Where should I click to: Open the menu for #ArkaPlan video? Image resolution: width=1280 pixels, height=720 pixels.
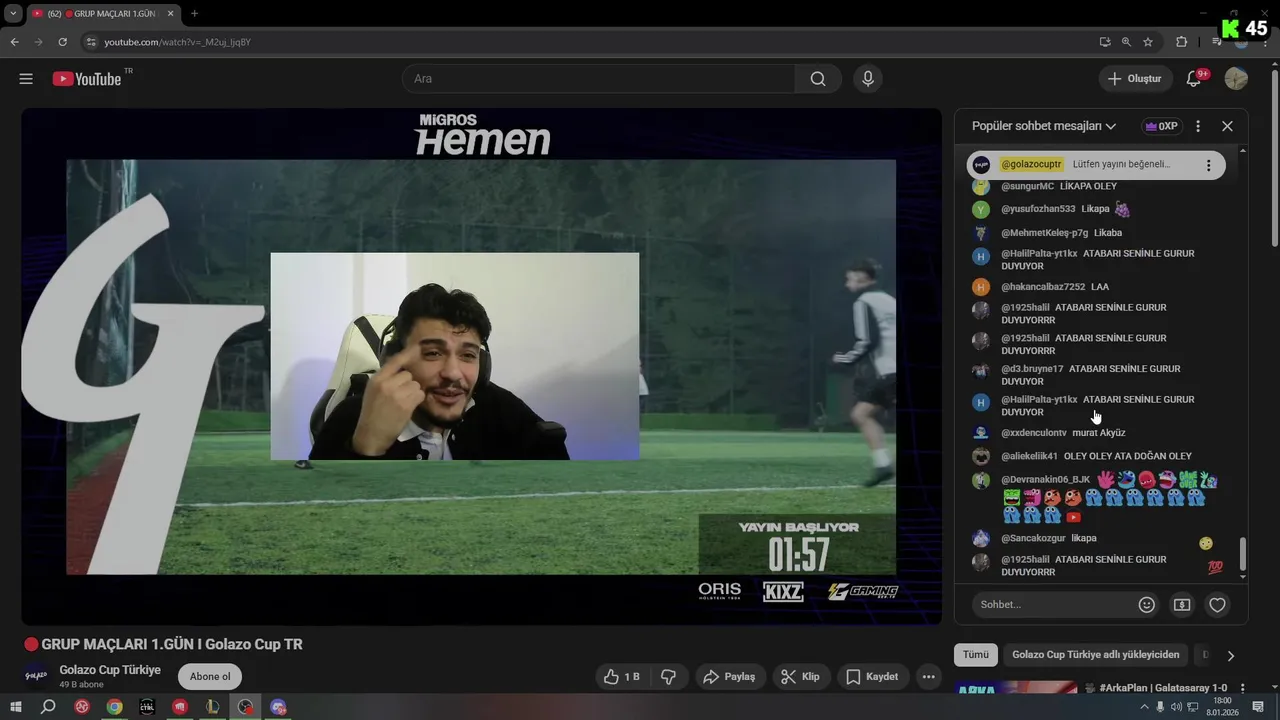1243,689
